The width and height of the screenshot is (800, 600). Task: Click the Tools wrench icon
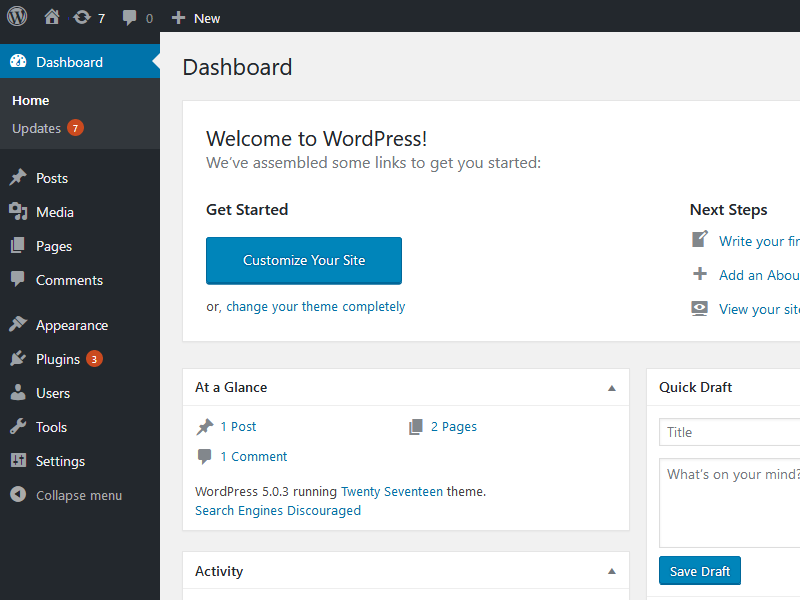(x=18, y=427)
